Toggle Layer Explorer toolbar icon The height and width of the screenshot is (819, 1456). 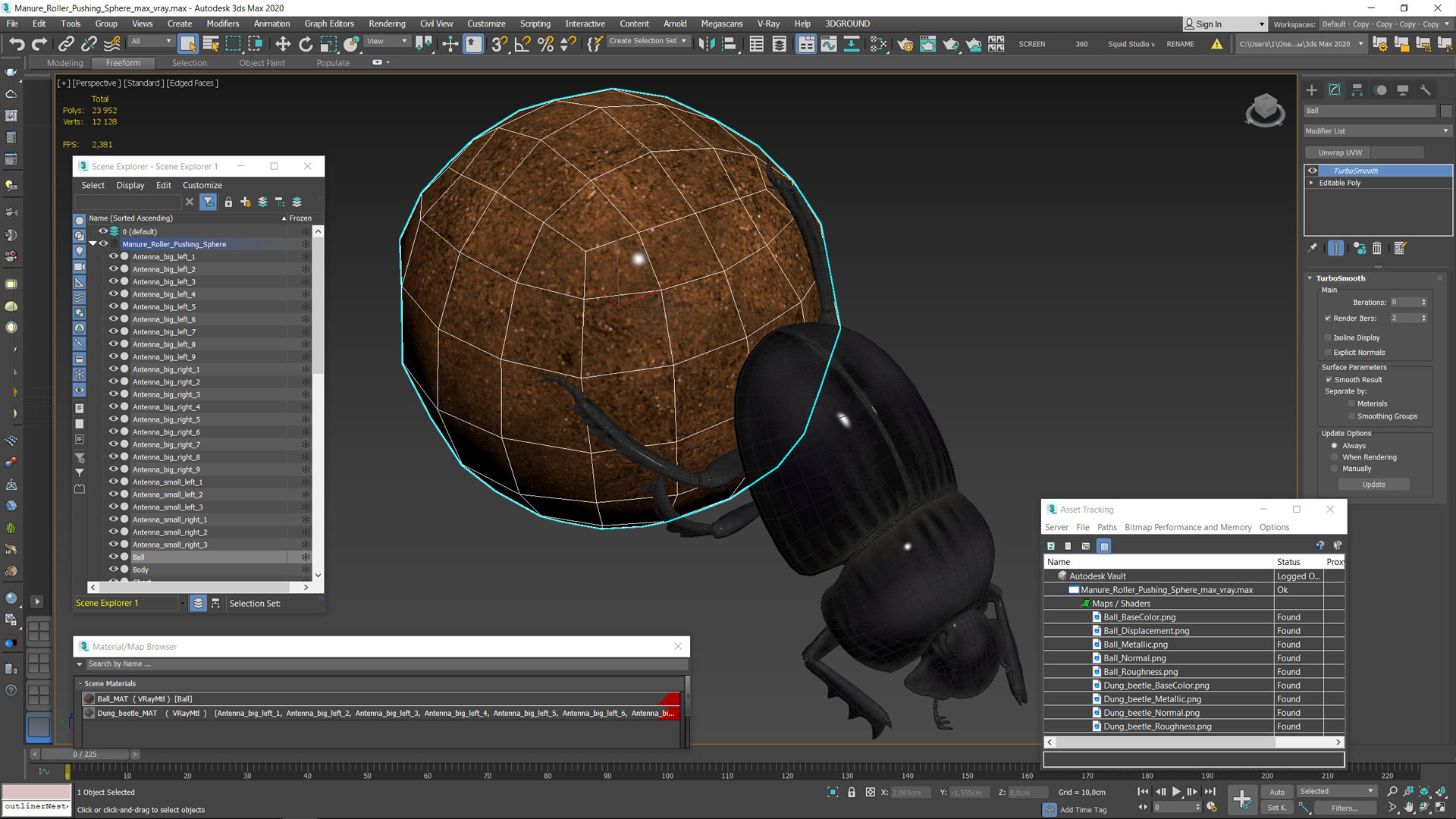click(779, 44)
